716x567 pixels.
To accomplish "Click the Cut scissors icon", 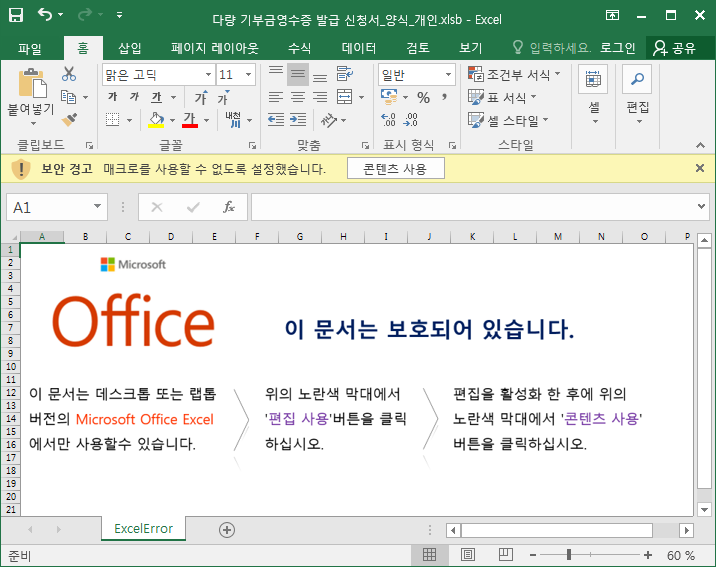I will coord(69,74).
